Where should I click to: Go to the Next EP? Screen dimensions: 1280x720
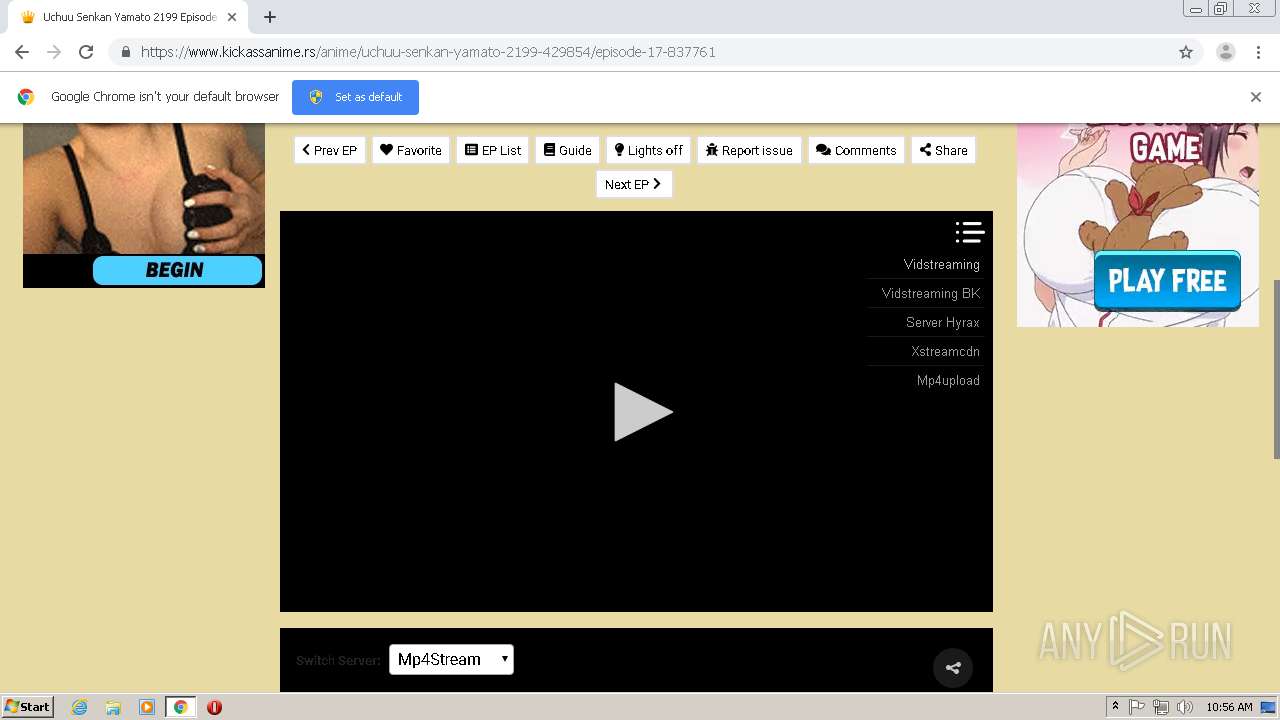[634, 184]
